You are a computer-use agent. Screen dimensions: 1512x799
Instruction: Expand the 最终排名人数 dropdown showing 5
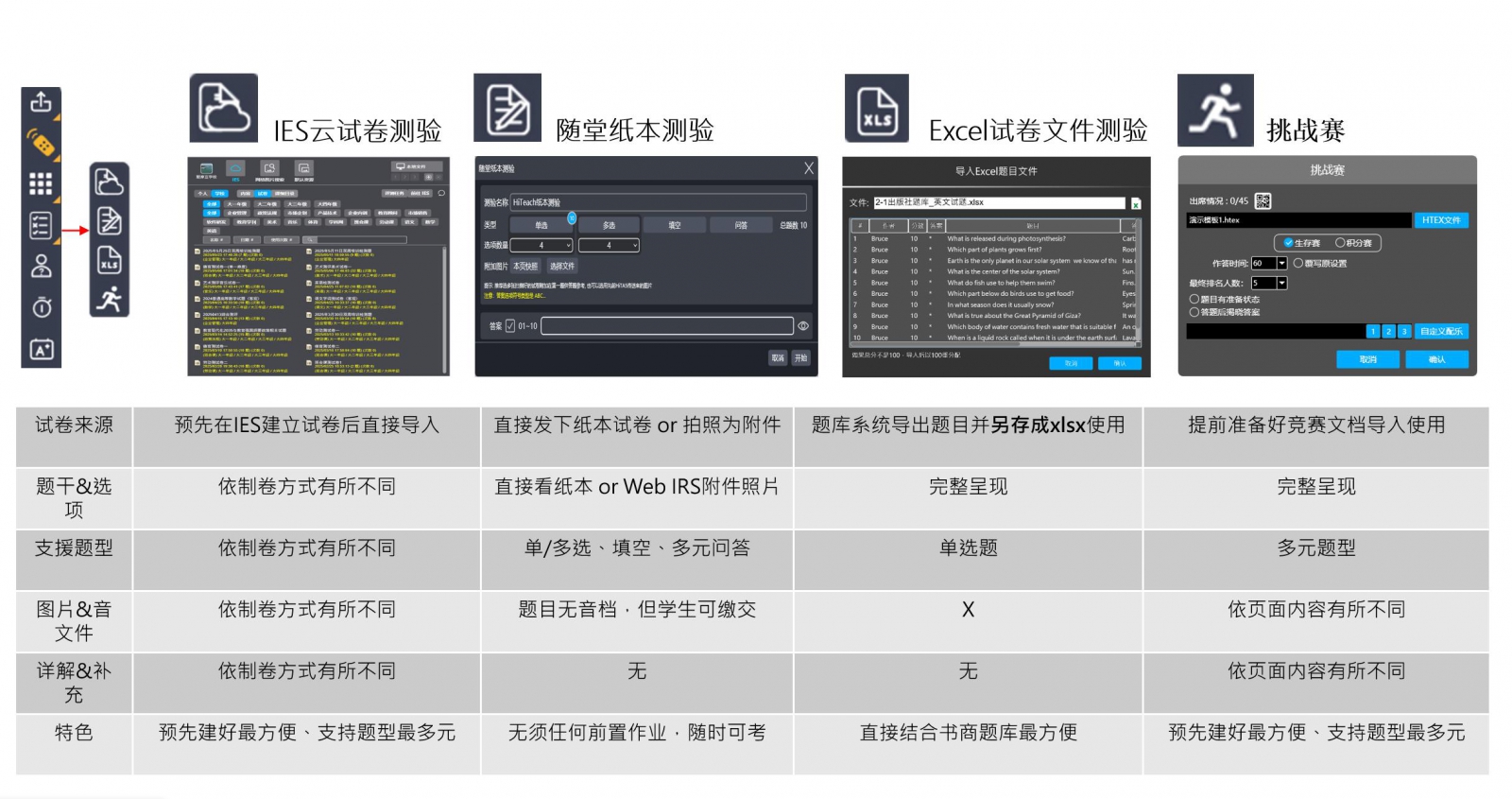tap(1282, 284)
